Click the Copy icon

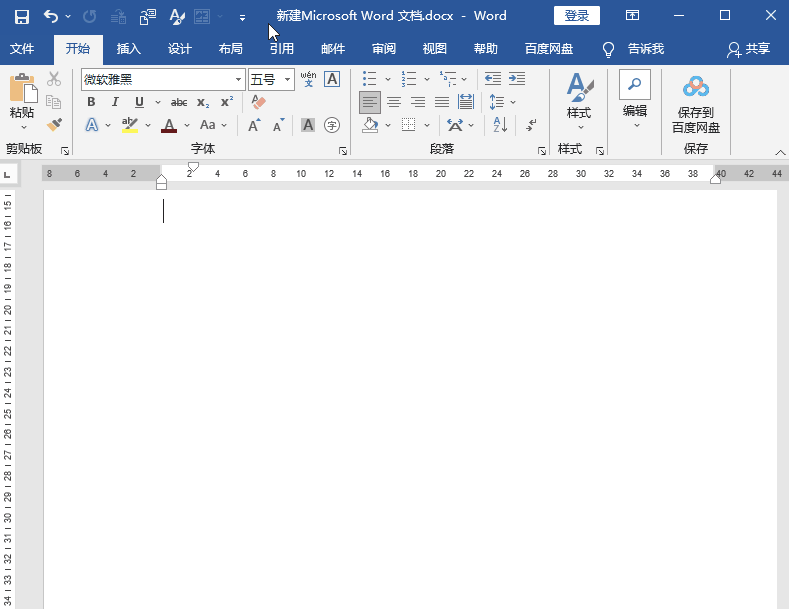coord(54,102)
